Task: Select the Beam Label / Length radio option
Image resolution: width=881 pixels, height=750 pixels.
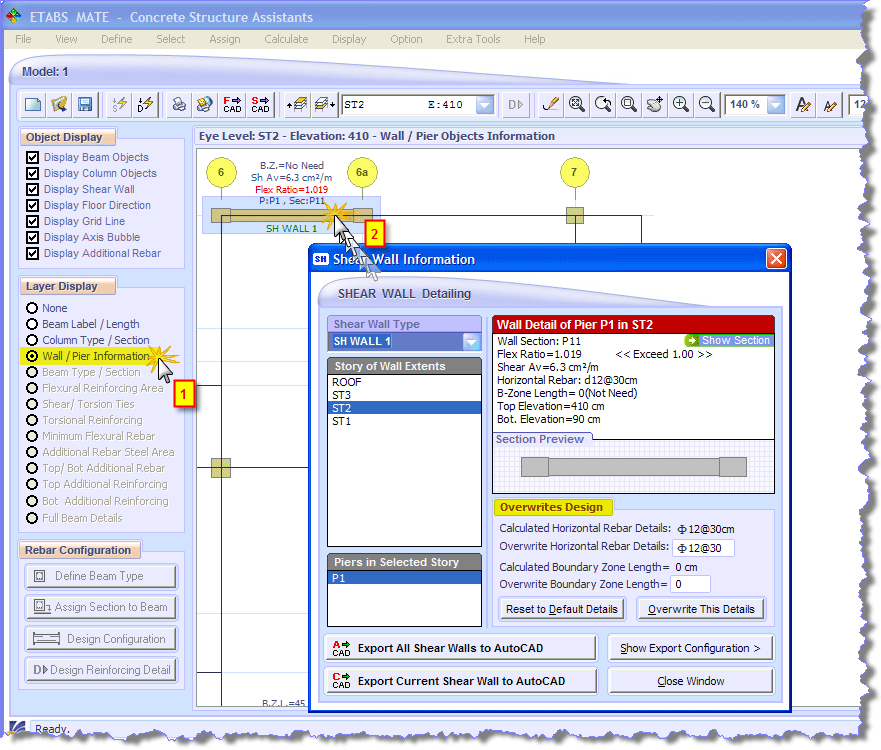Action: point(33,324)
